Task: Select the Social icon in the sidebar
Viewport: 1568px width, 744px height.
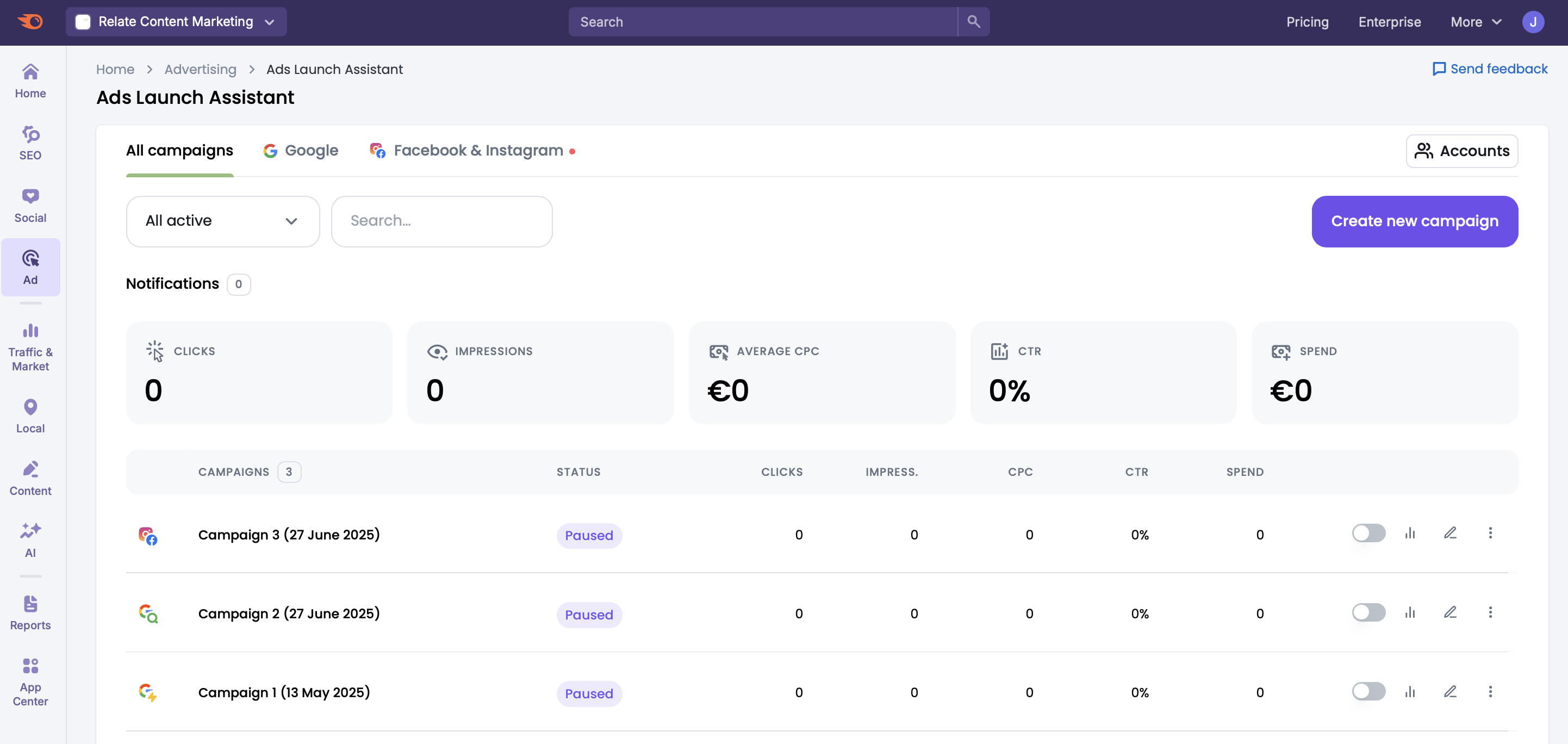Action: click(30, 203)
